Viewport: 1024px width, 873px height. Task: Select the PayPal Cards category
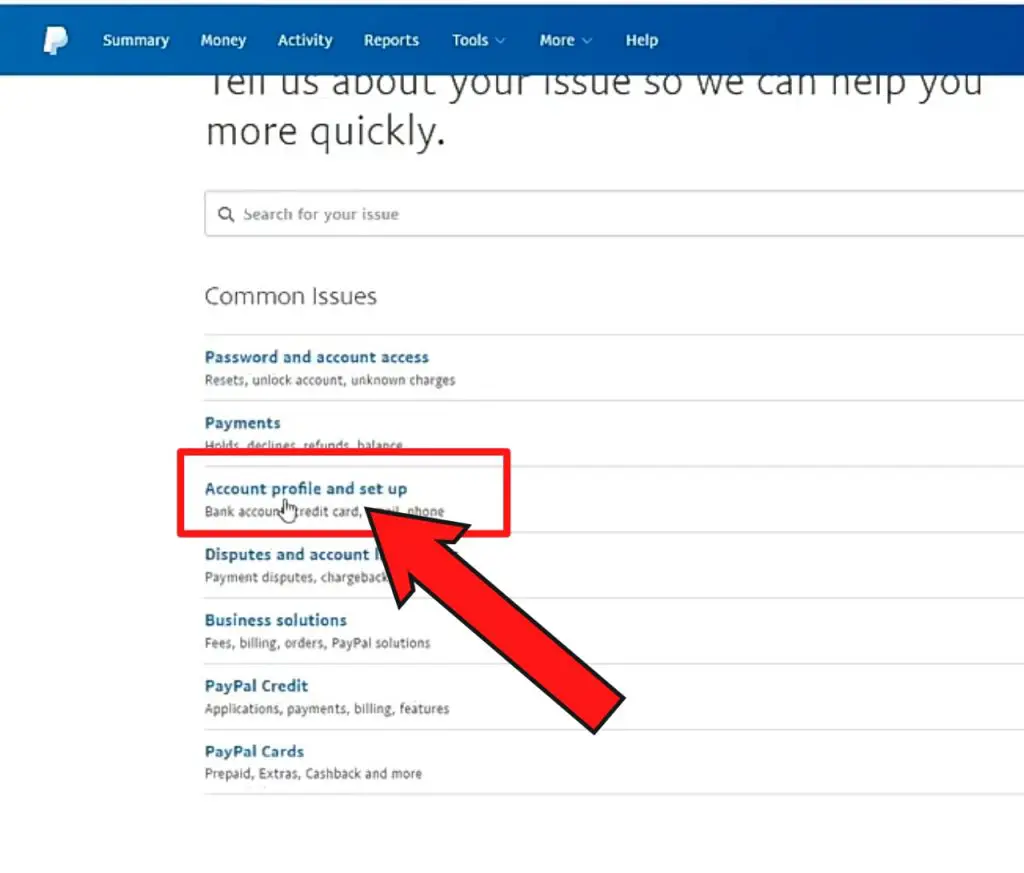point(254,752)
